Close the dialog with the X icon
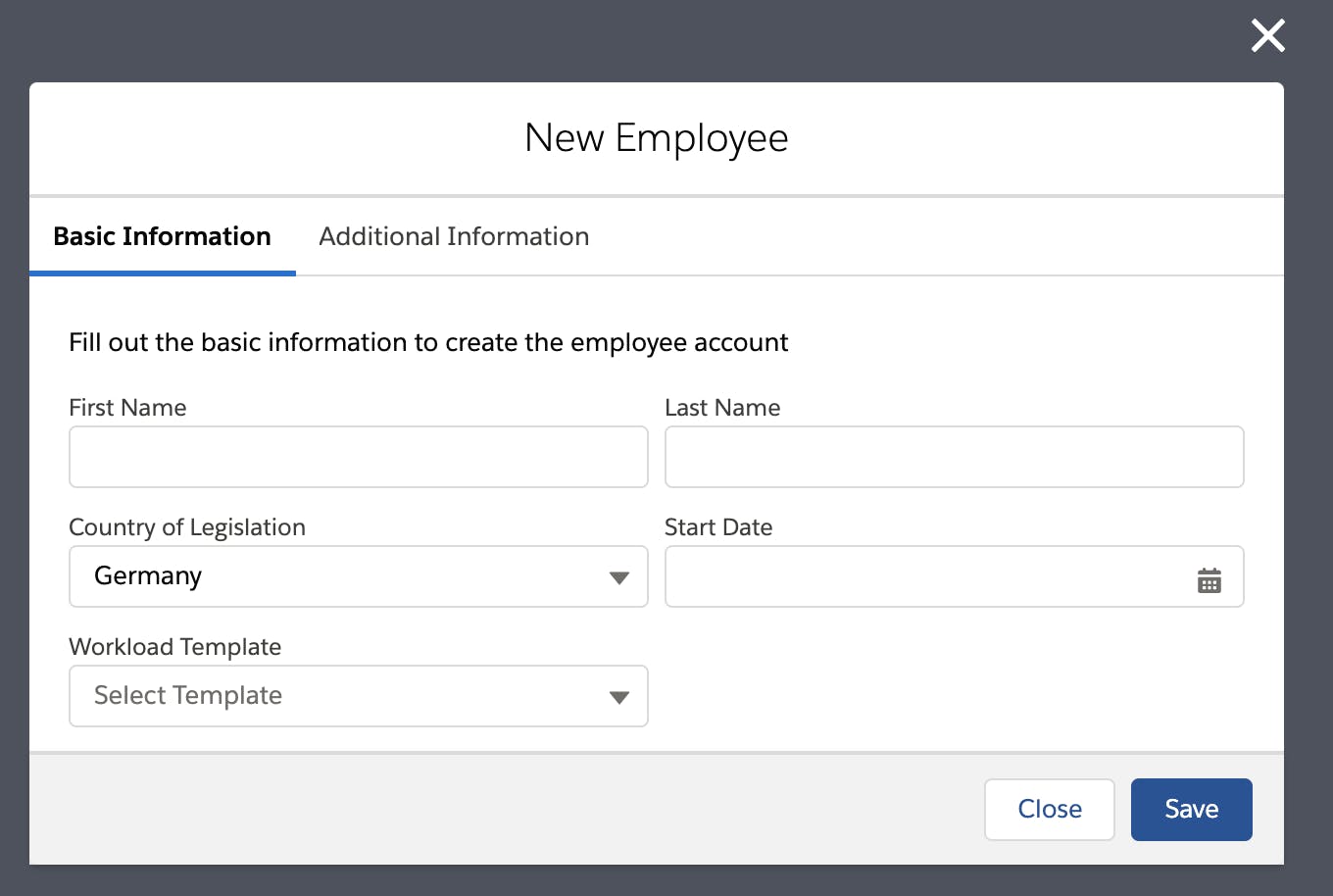Screen dimensions: 1333x896 point(1268,36)
